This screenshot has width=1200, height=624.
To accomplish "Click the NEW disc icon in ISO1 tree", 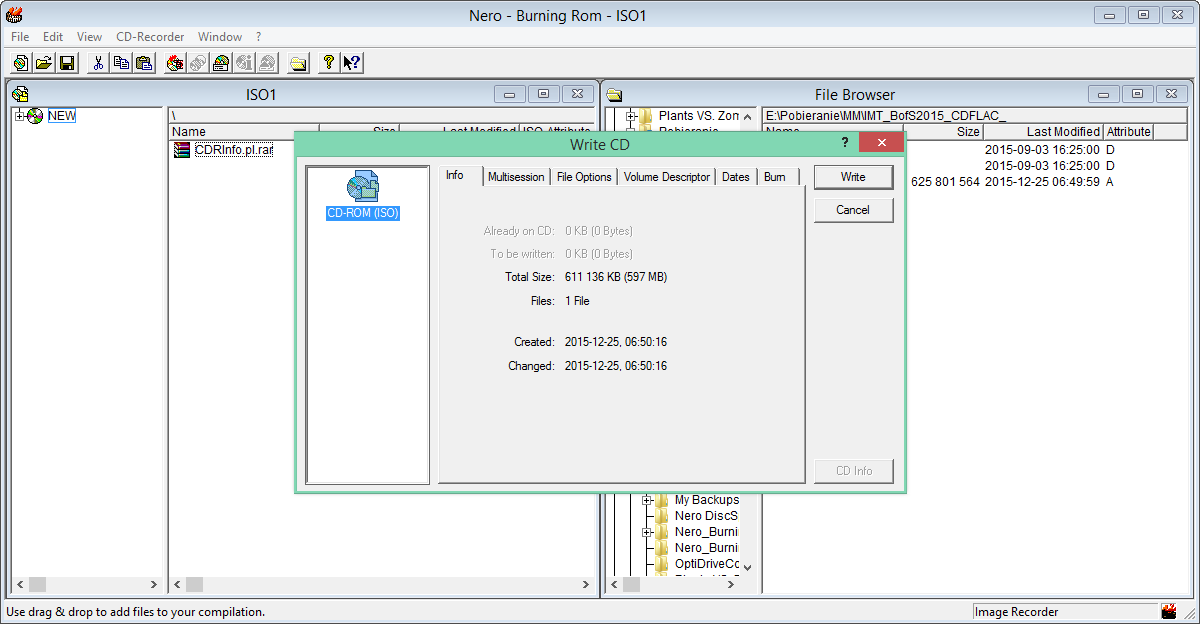I will 35,116.
